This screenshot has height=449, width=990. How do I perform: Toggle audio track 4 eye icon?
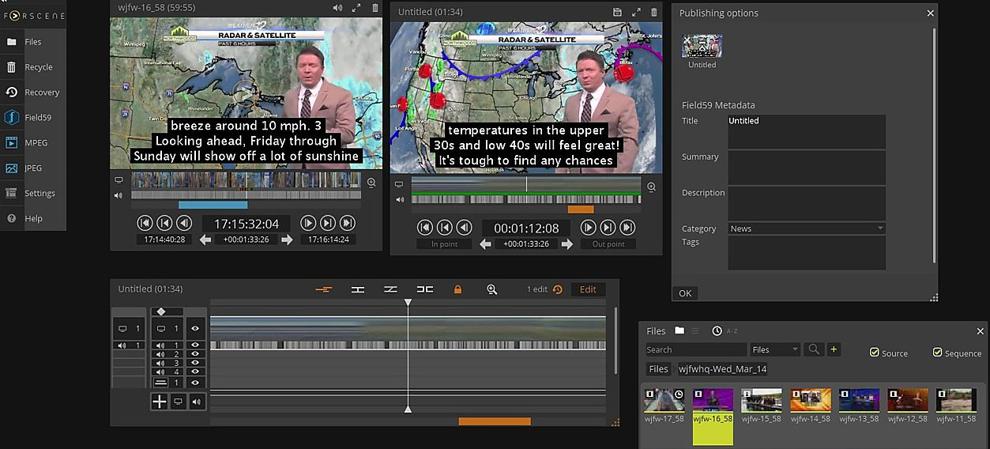click(x=196, y=372)
